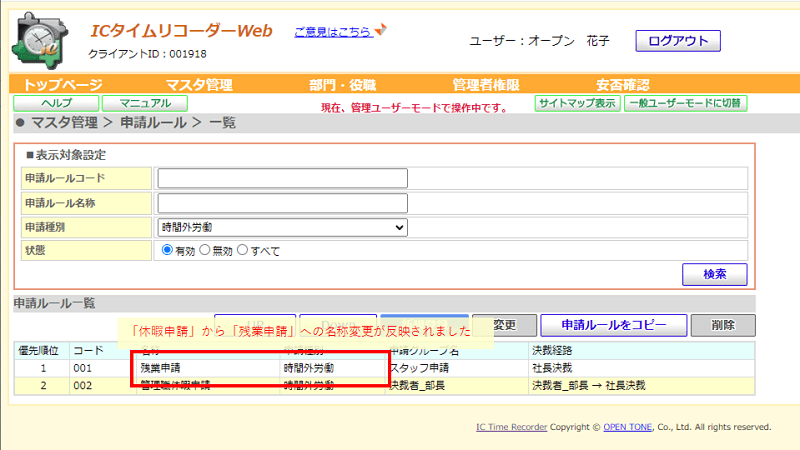Click 申請ルールをコピー button
This screenshot has width=800, height=450.
click(x=614, y=325)
